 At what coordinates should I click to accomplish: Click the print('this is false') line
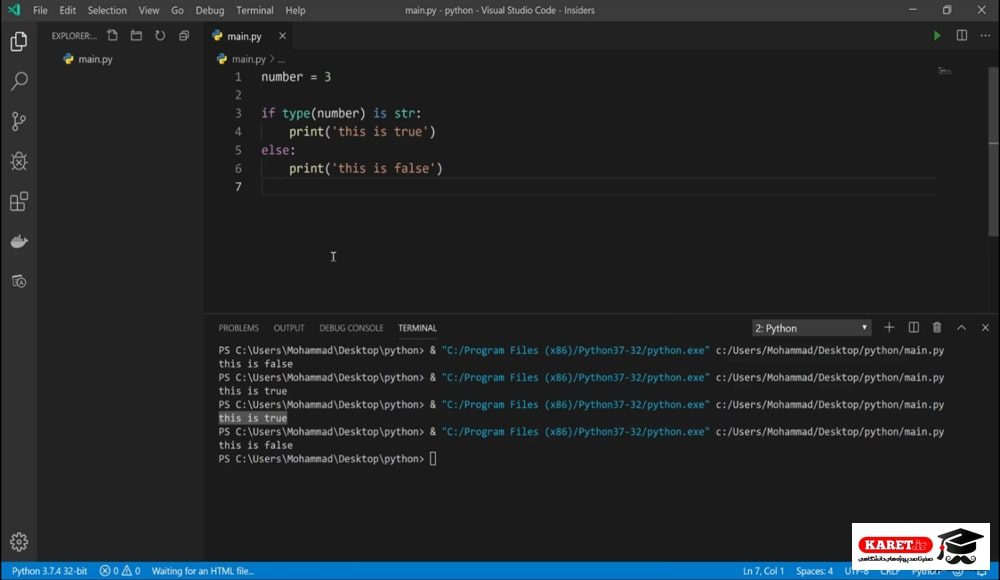click(365, 168)
